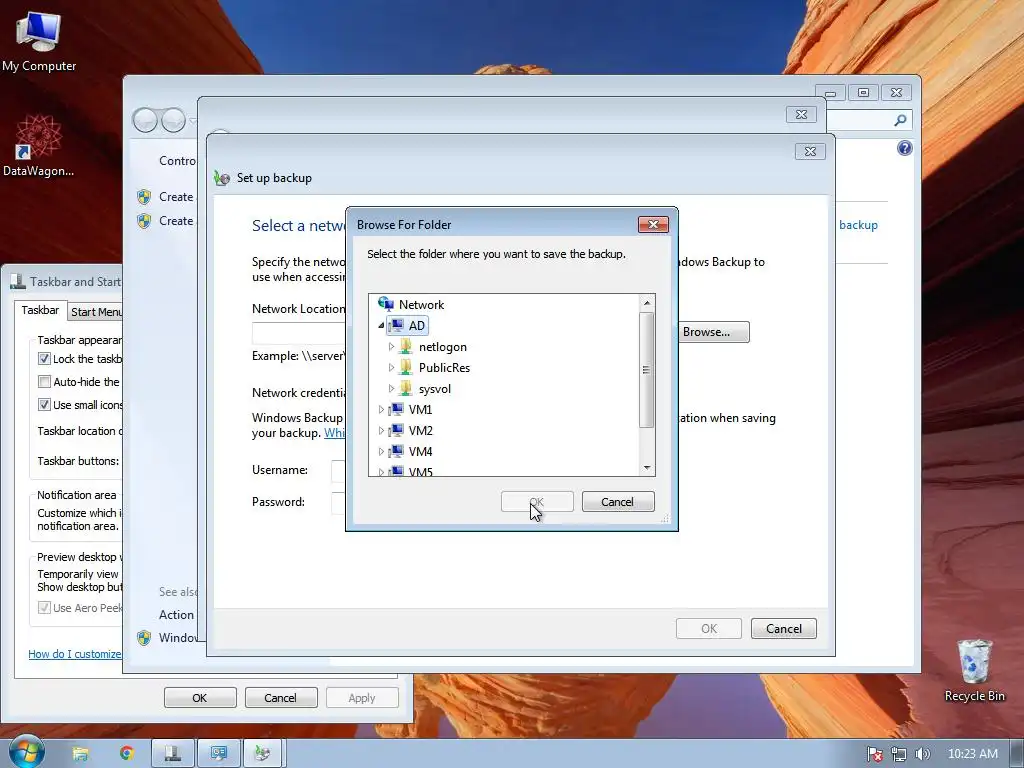Open Windows Explorer from the taskbar
This screenshot has height=768, width=1024.
(80, 754)
